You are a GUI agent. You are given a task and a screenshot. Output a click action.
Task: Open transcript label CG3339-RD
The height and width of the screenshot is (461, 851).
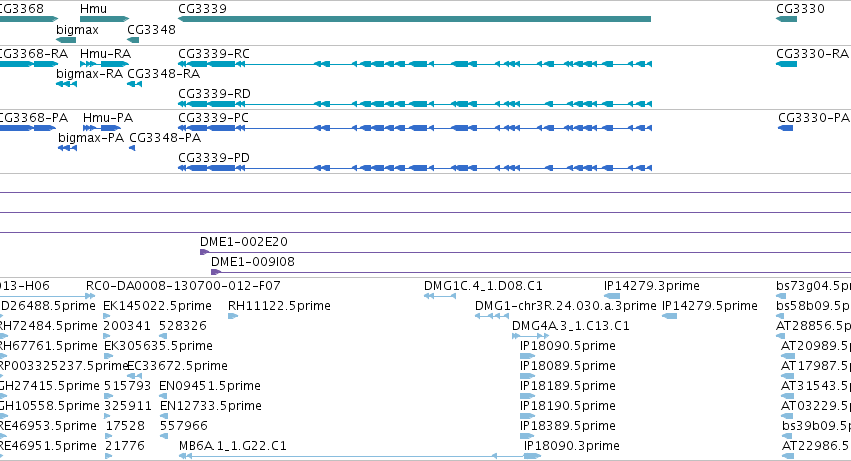214,94
